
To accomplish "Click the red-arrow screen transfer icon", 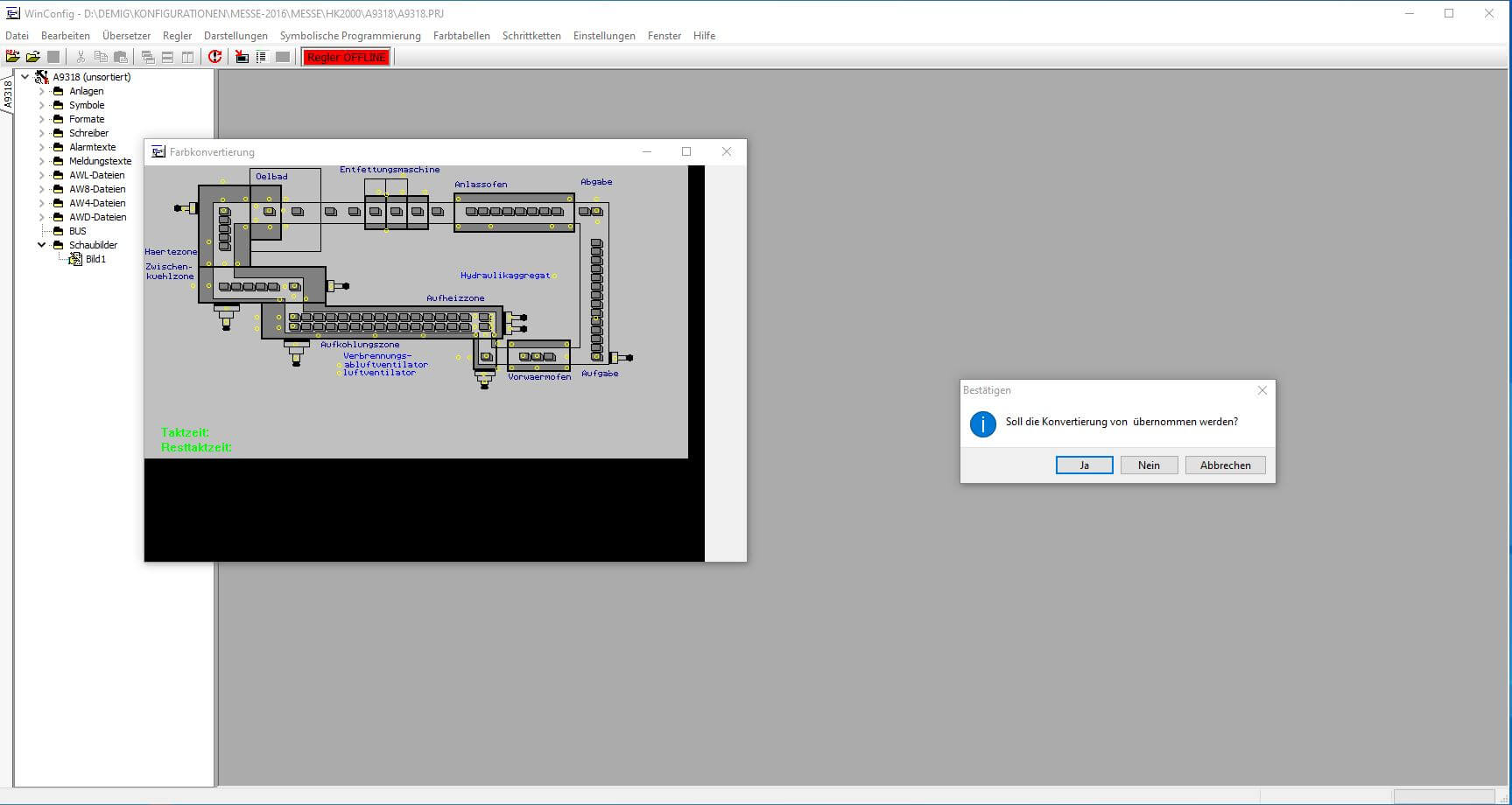I will (242, 57).
